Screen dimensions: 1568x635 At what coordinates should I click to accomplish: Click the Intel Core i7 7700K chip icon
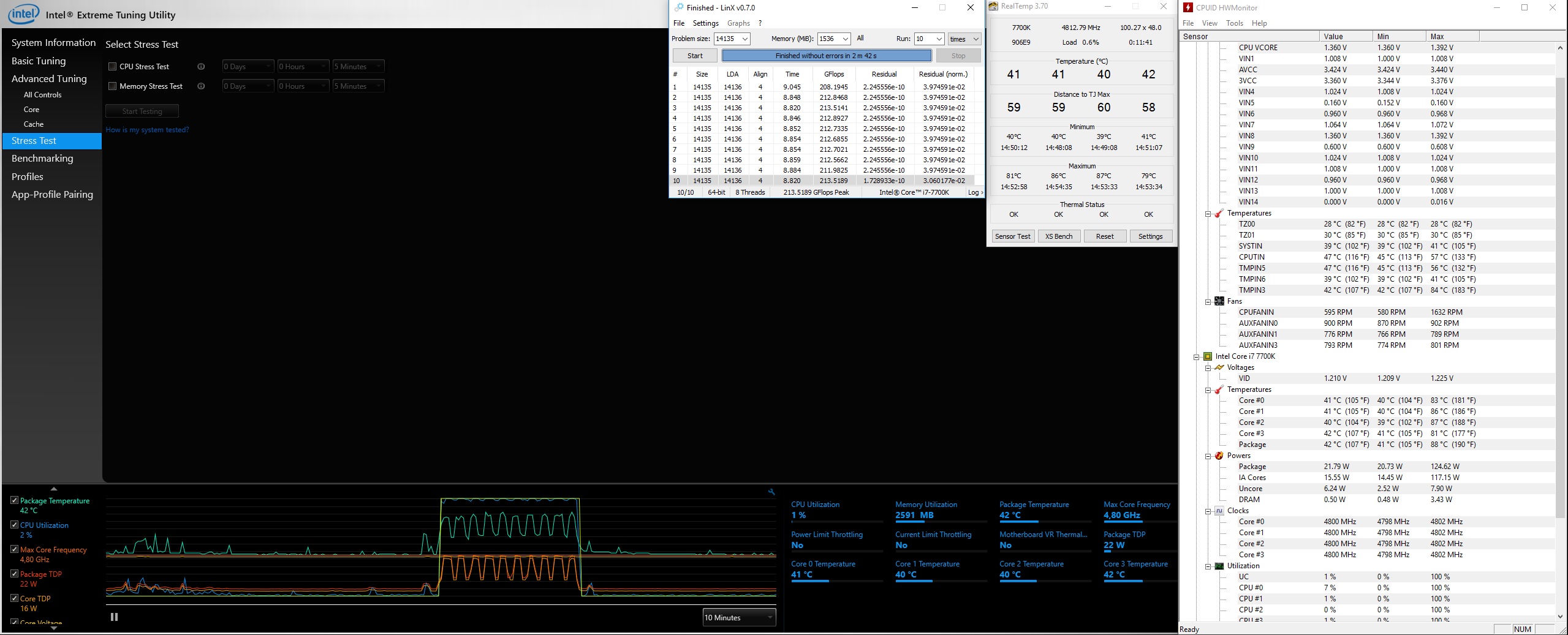(1207, 356)
